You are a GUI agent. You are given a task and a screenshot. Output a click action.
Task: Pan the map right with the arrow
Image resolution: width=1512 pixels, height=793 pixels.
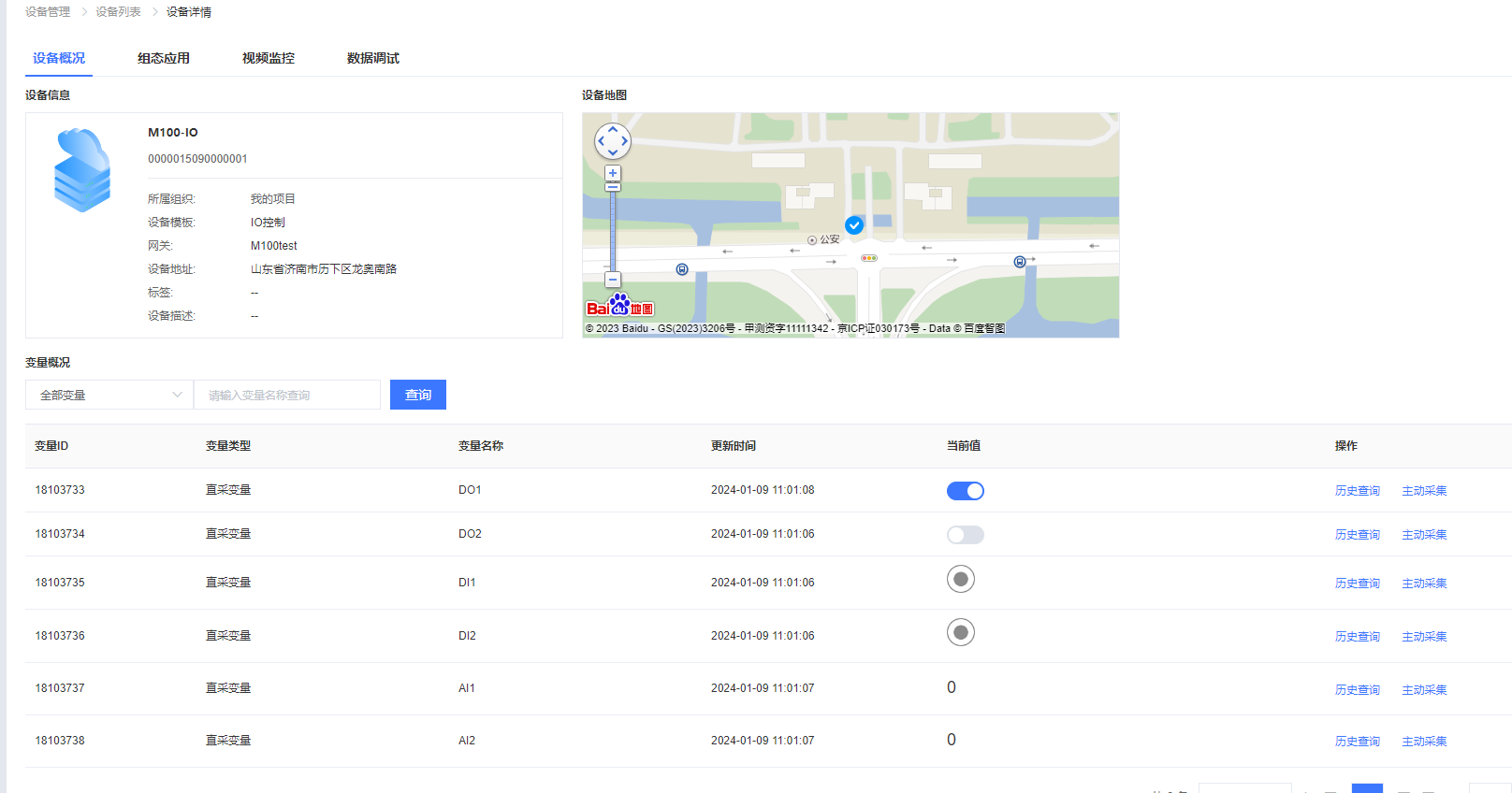pos(625,141)
